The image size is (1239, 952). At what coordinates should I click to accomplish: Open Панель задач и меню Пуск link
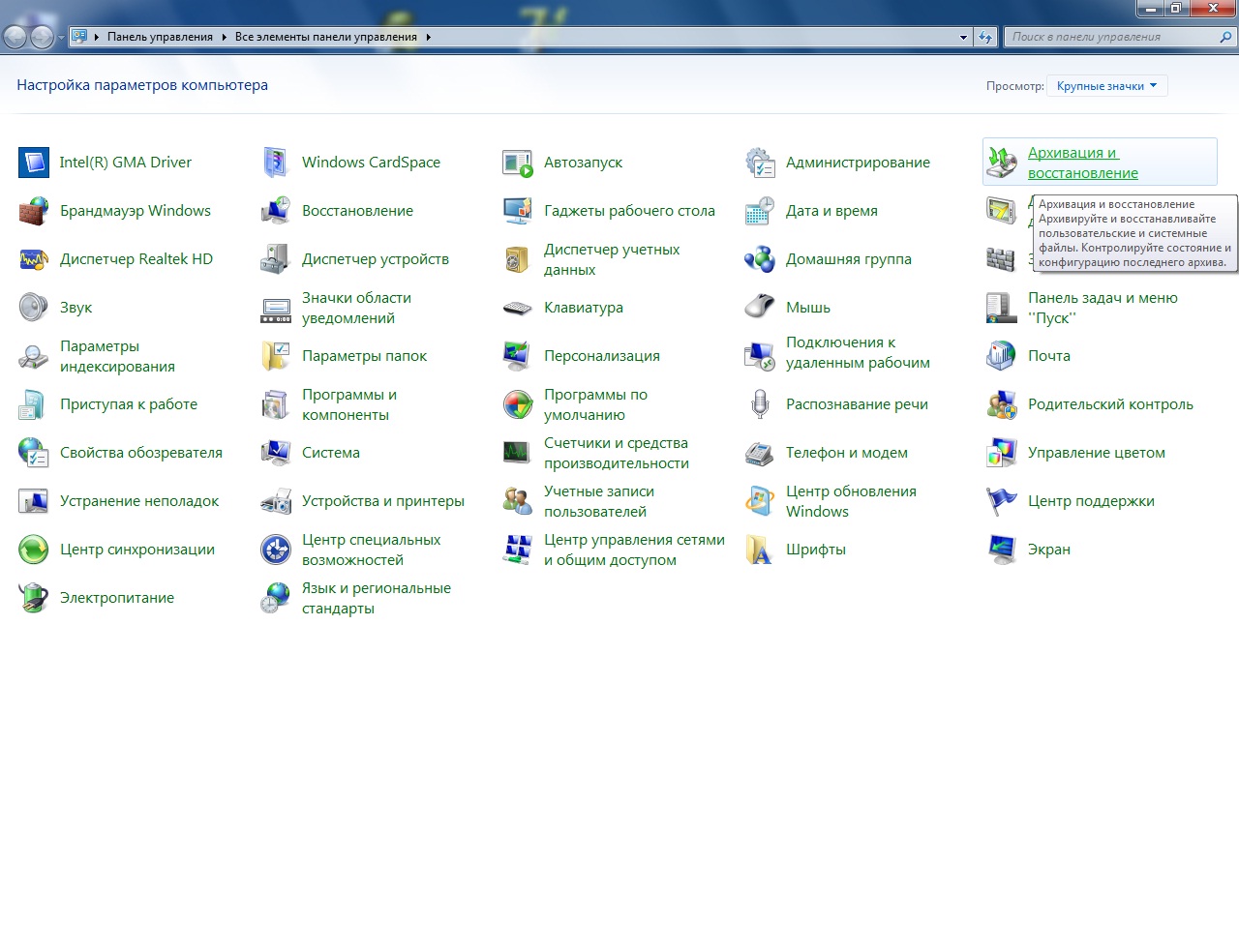point(1103,308)
